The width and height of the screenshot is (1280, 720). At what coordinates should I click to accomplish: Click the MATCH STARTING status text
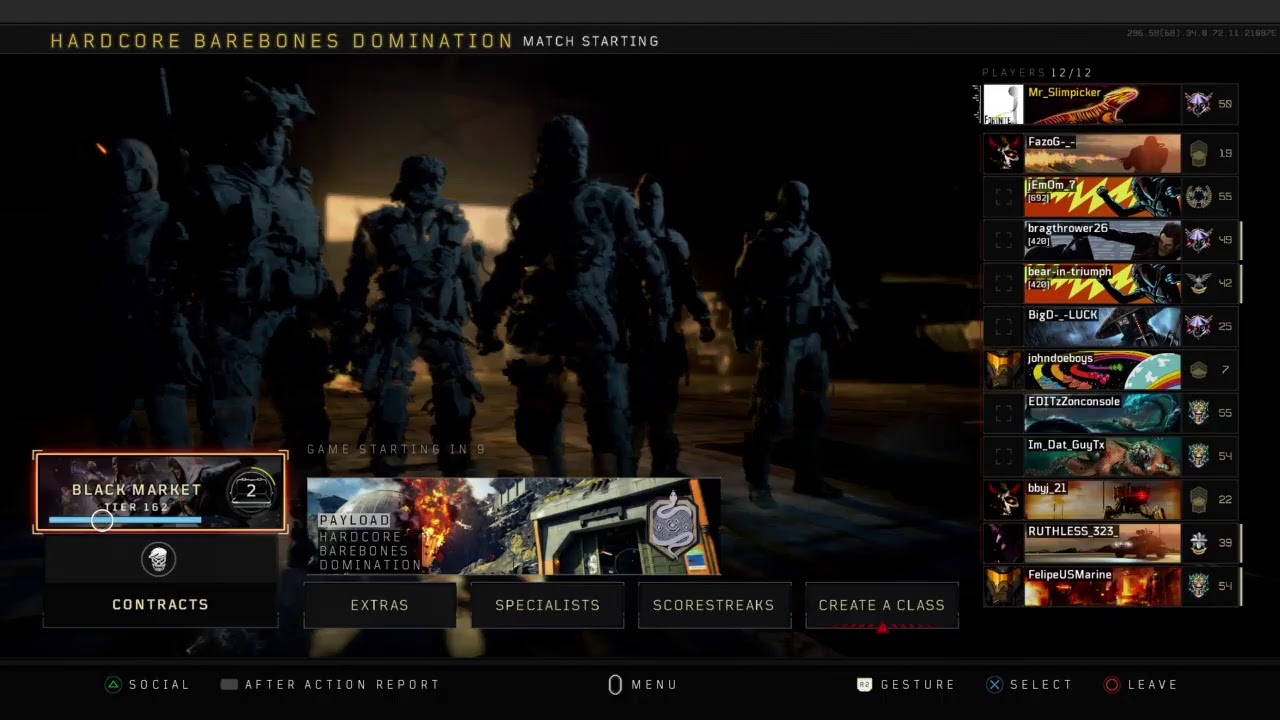click(591, 41)
